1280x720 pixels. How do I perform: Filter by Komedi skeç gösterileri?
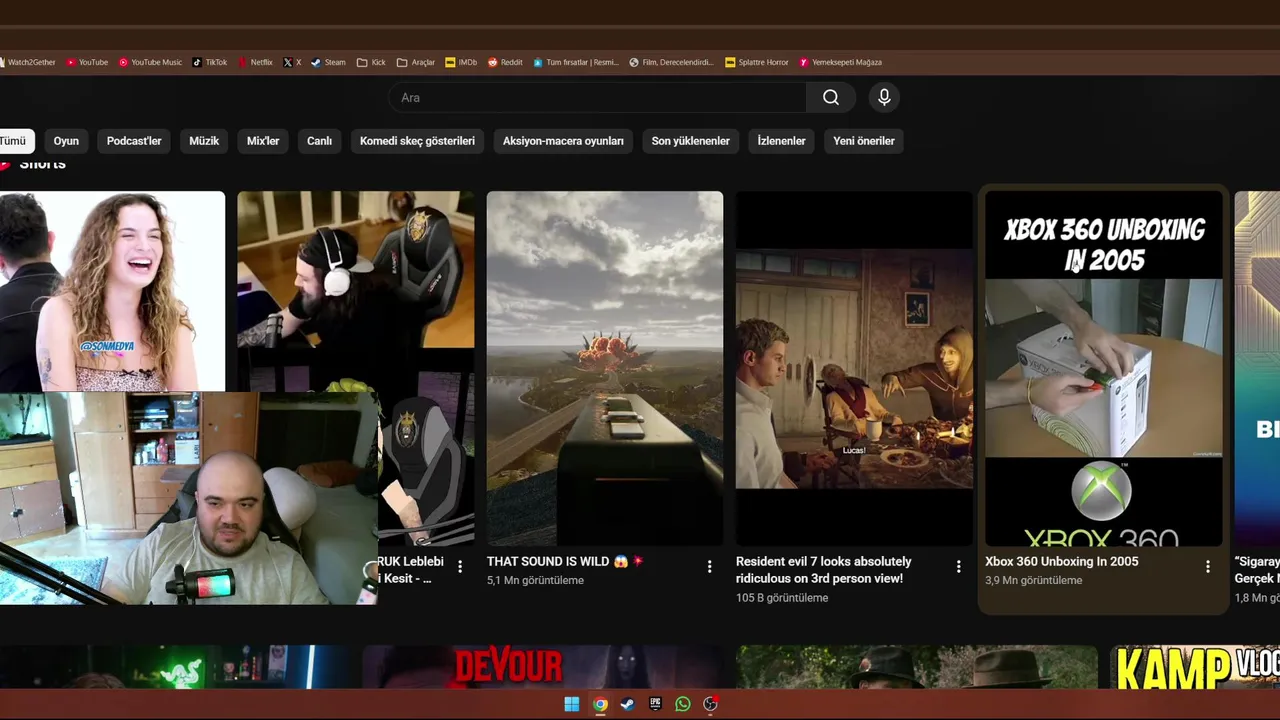417,141
